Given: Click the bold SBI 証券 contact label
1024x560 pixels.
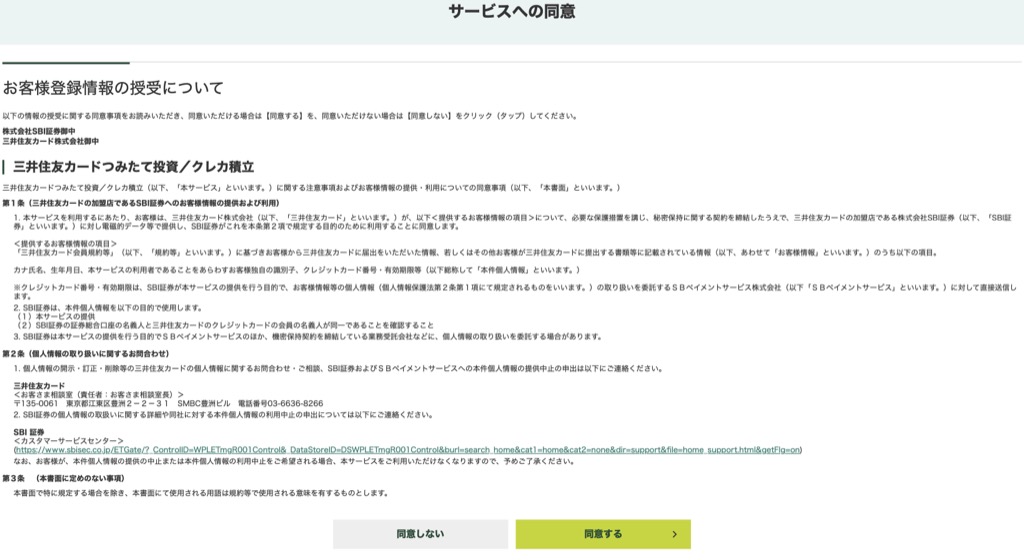Looking at the screenshot, I should pyautogui.click(x=29, y=432).
